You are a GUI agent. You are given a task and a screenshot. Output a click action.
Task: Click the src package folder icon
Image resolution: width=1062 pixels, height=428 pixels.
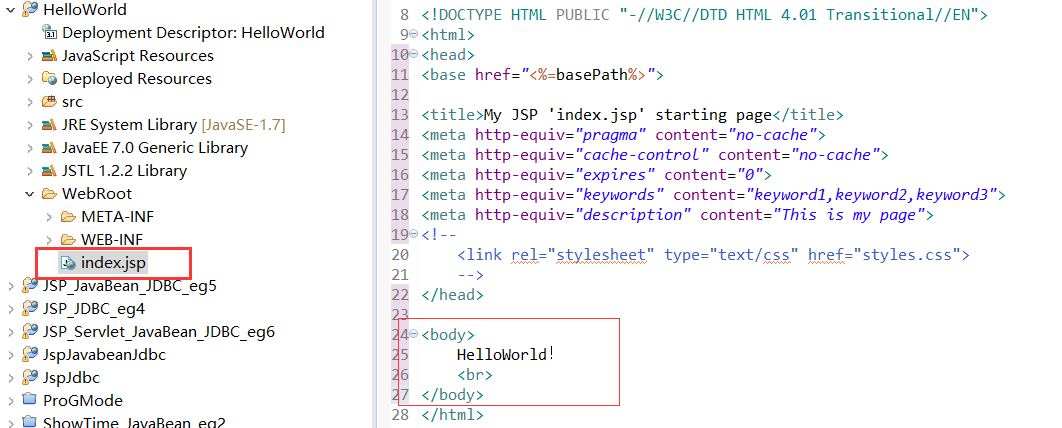(49, 102)
